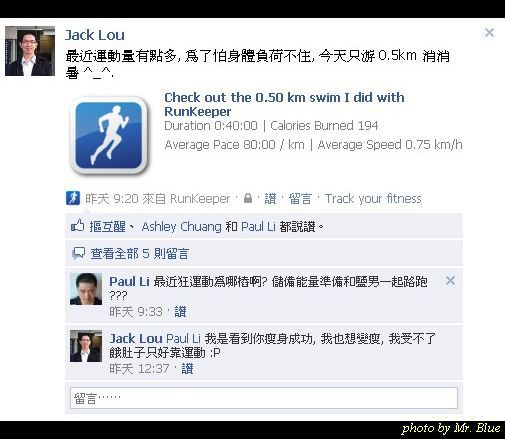Click 留言 link to comment on post
The image size is (505, 439).
(300, 199)
